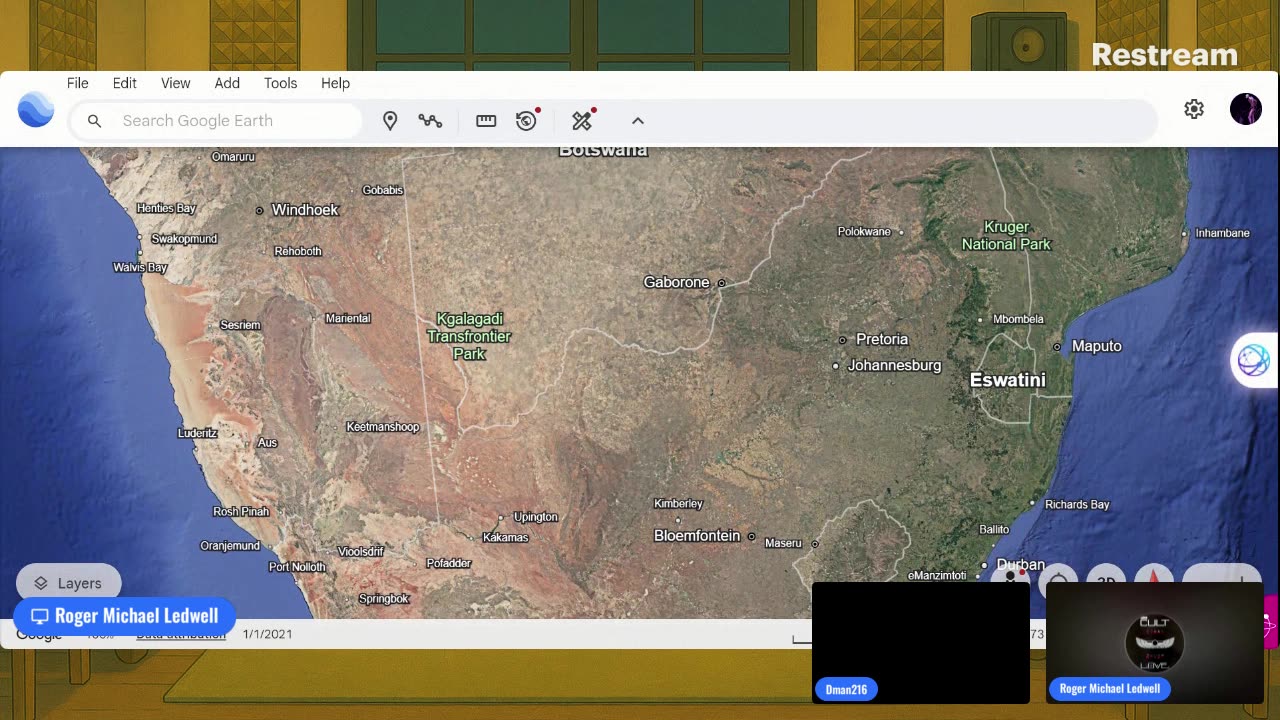Click the Keetmanshoop town label

point(382,427)
